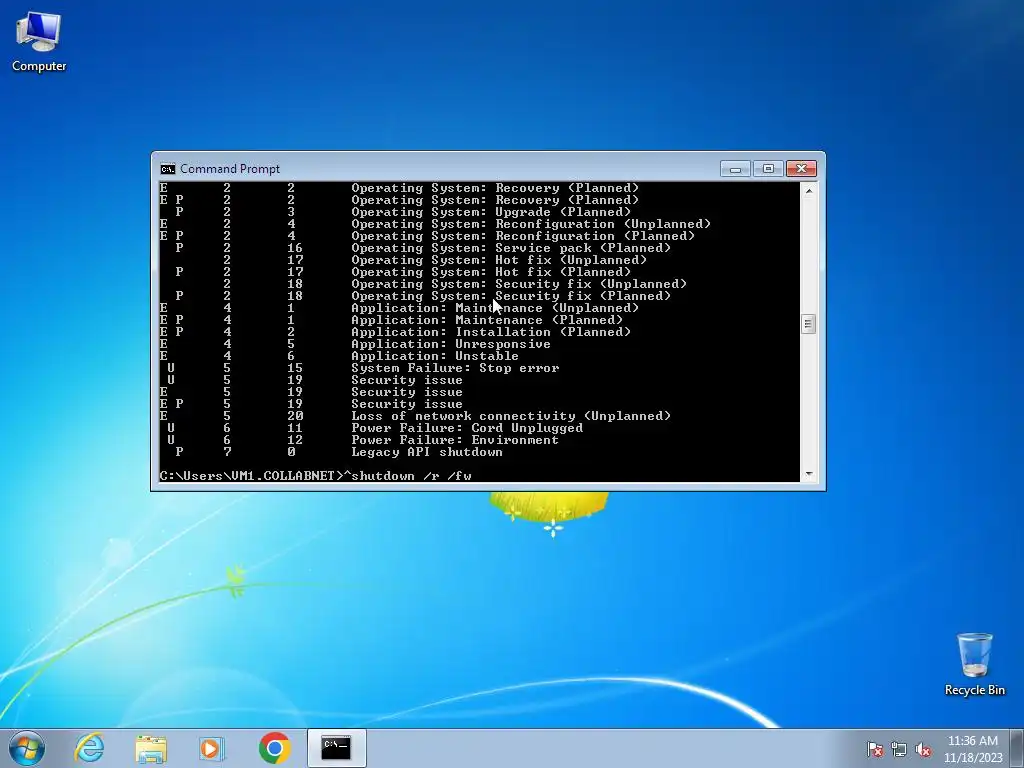Click 'Legacy API shutdown' line
1024x768 pixels.
tap(427, 452)
